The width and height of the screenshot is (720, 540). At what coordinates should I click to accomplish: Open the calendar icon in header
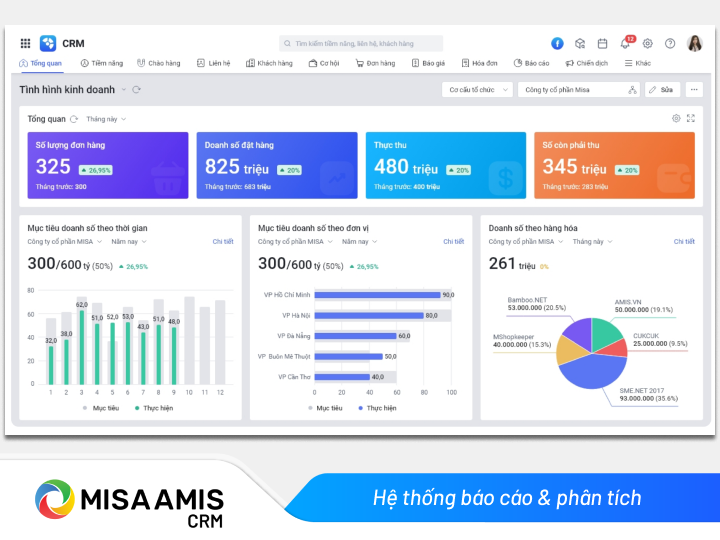[602, 43]
